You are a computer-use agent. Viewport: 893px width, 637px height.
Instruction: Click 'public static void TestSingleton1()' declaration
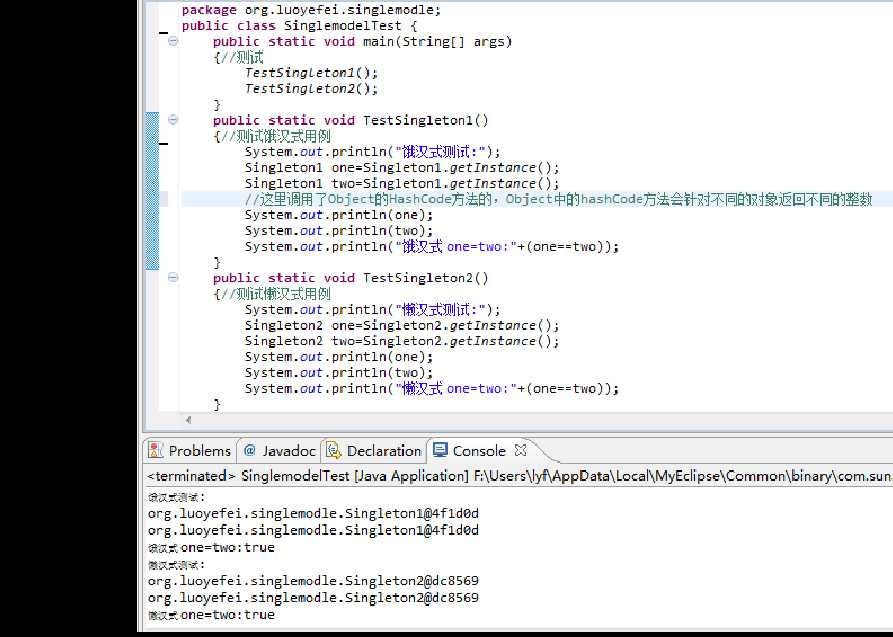351,120
